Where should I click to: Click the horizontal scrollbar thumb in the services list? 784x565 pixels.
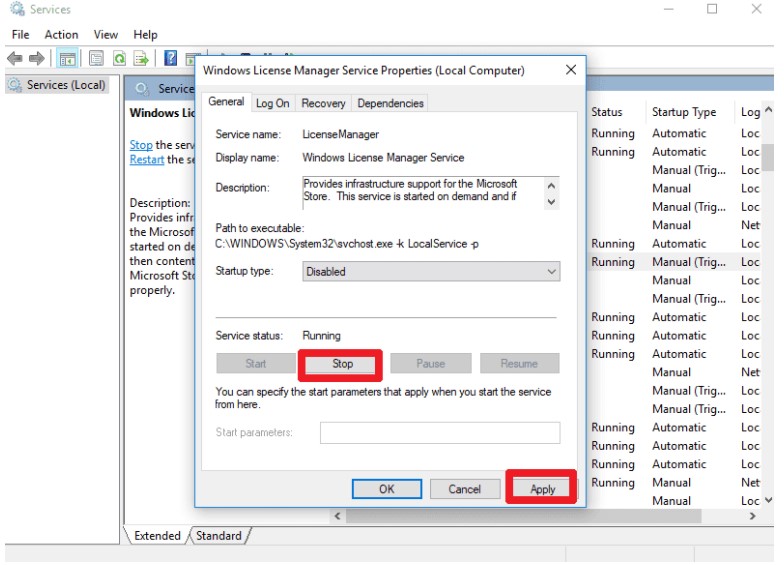[x=524, y=516]
